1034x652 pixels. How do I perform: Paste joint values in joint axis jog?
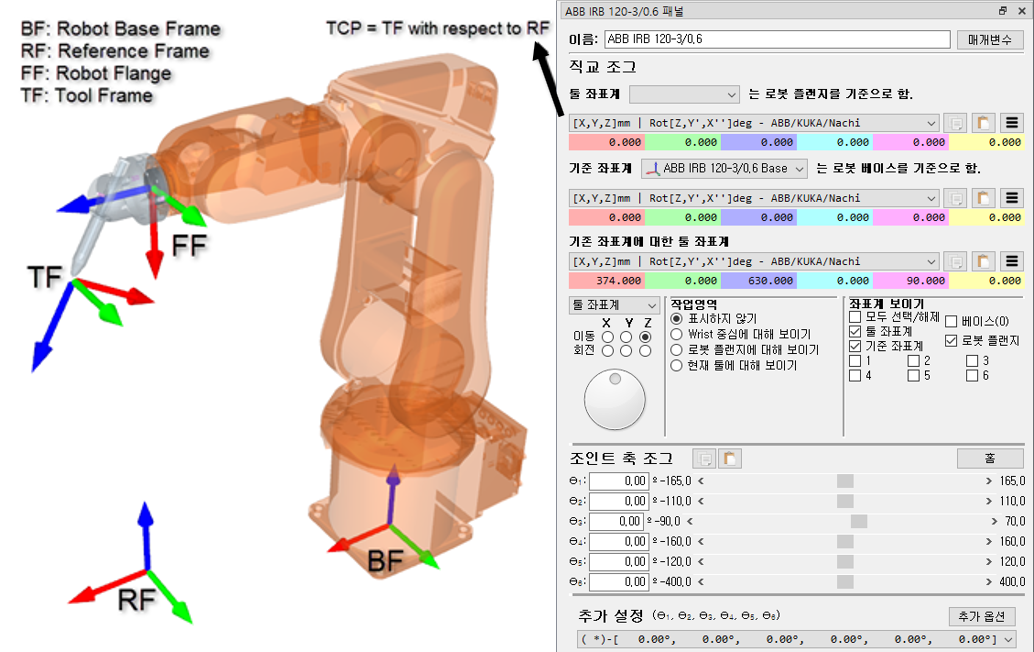click(x=729, y=458)
